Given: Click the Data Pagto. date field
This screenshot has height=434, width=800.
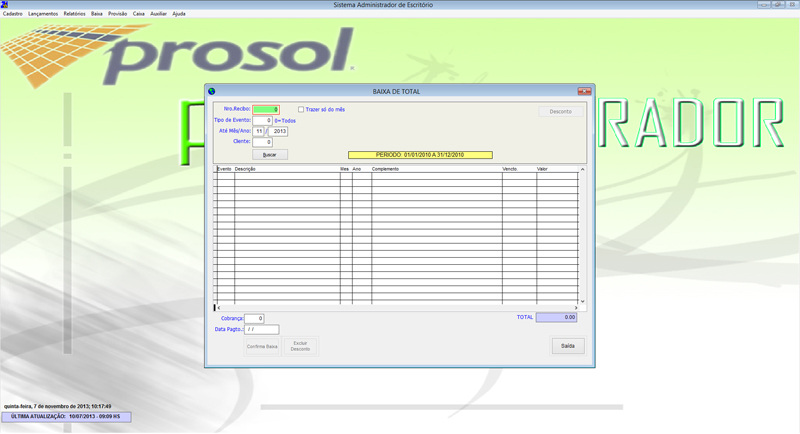Looking at the screenshot, I should [262, 329].
